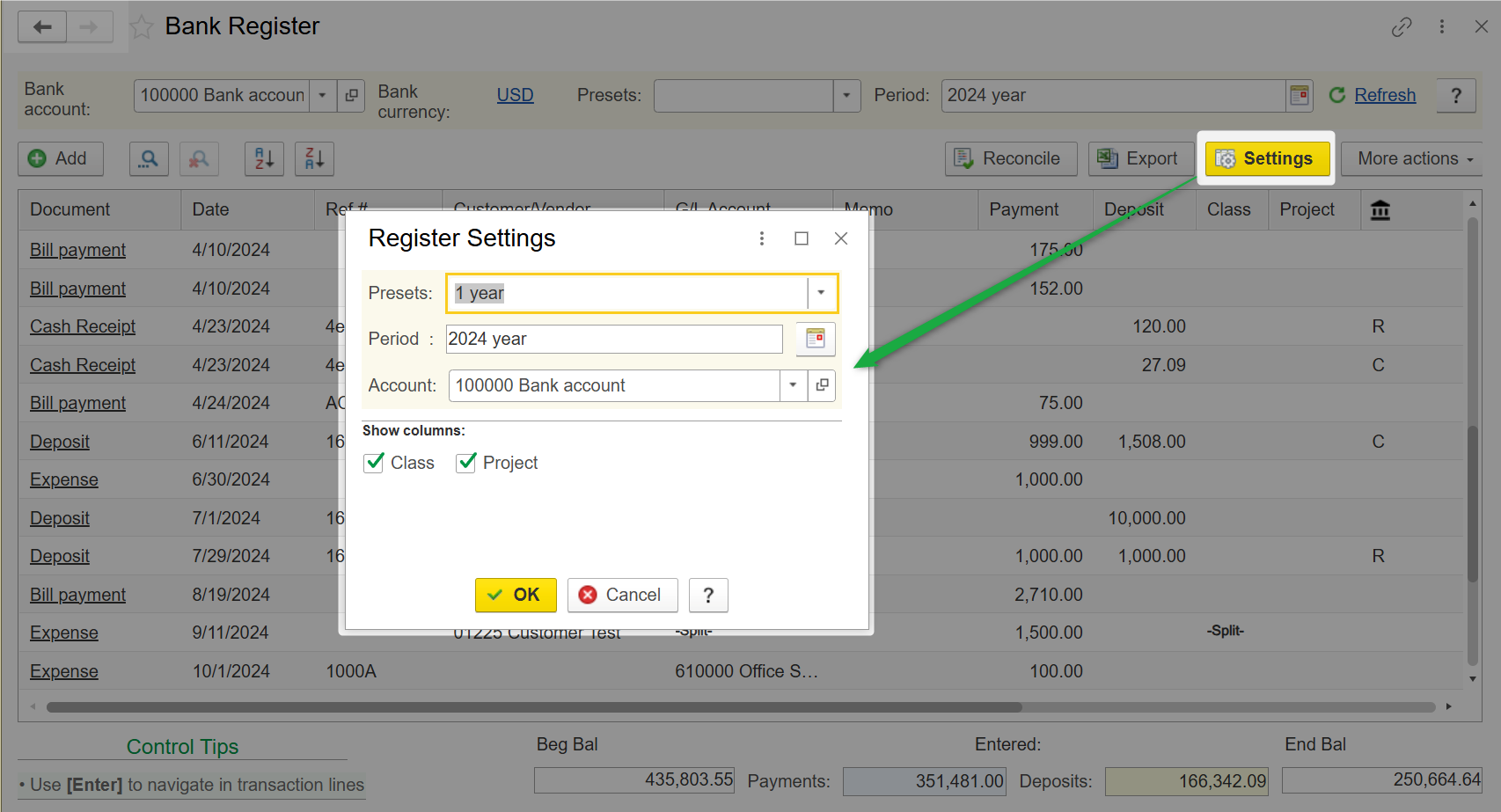Confirm settings with the OK button
1501x812 pixels.
click(x=516, y=596)
